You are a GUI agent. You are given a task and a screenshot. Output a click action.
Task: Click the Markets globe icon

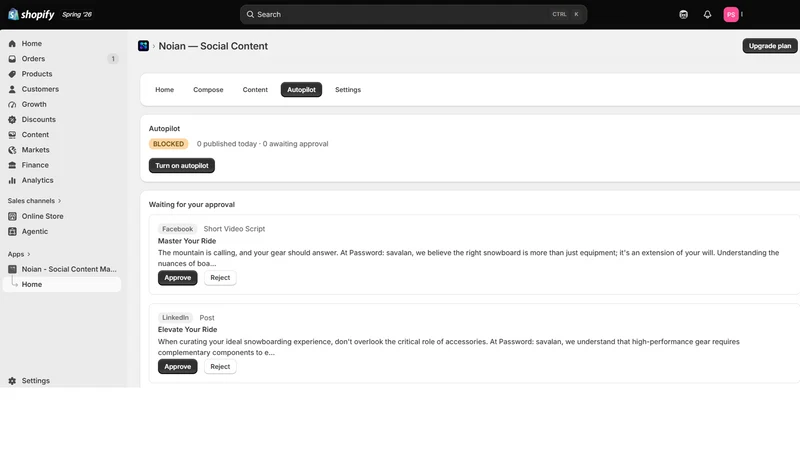12,150
